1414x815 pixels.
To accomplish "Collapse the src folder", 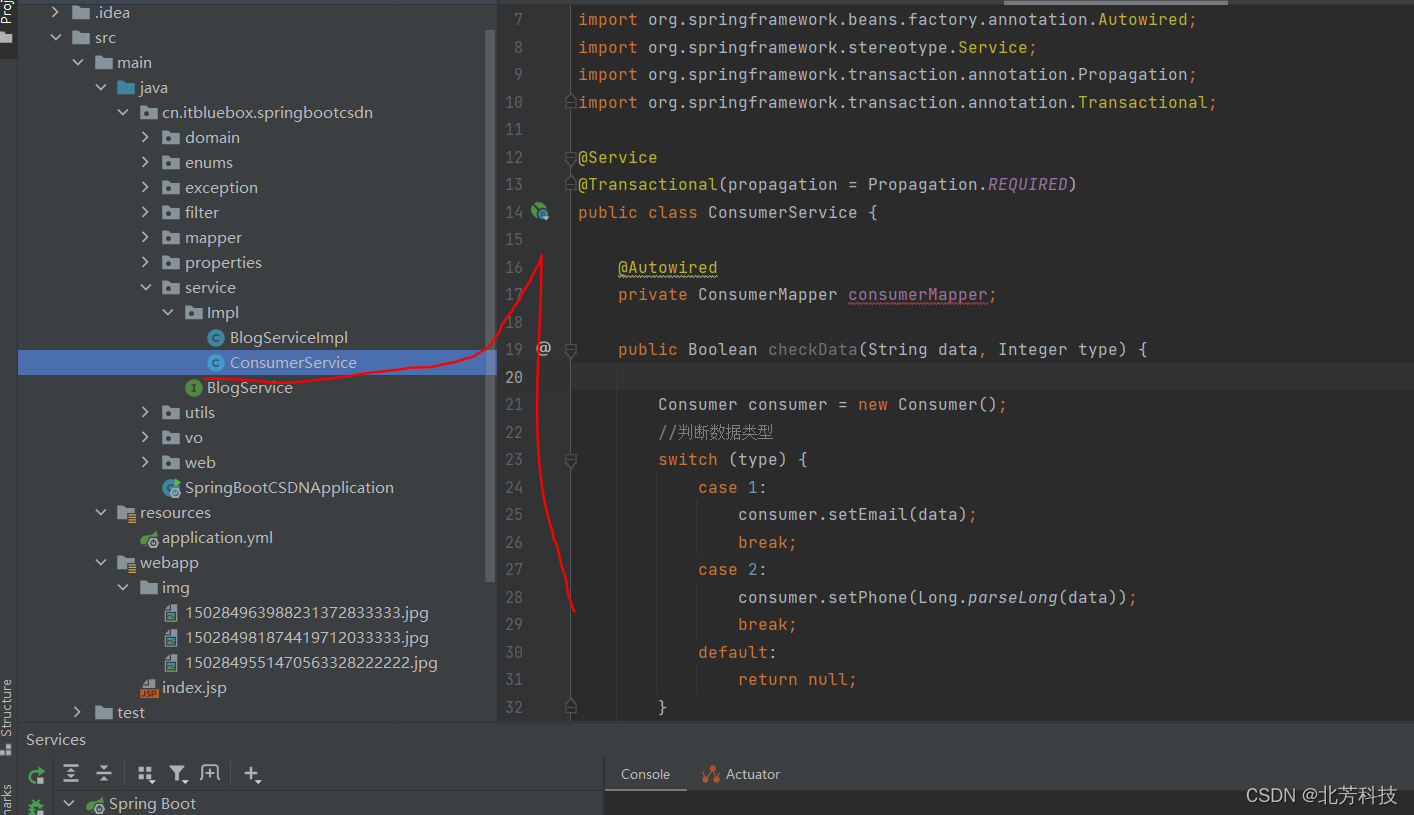I will tap(55, 38).
